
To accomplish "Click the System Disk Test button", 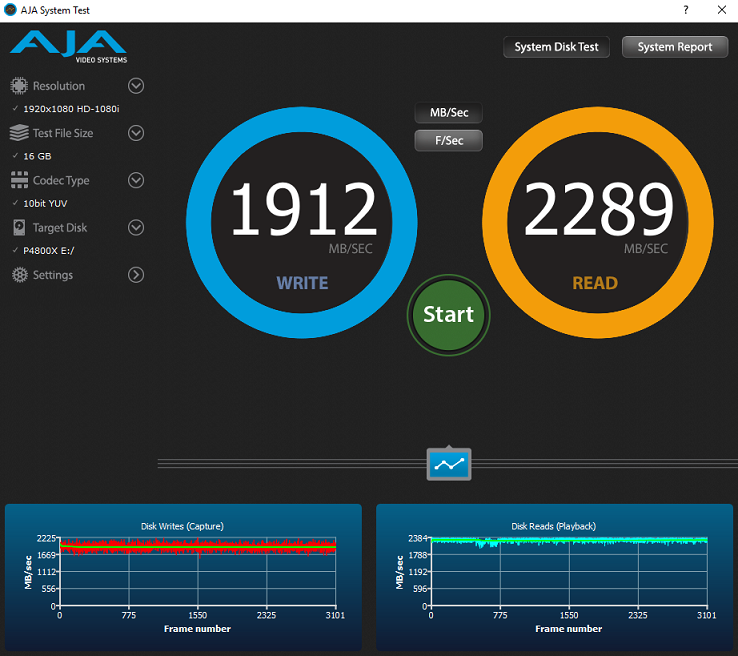I will click(x=556, y=47).
